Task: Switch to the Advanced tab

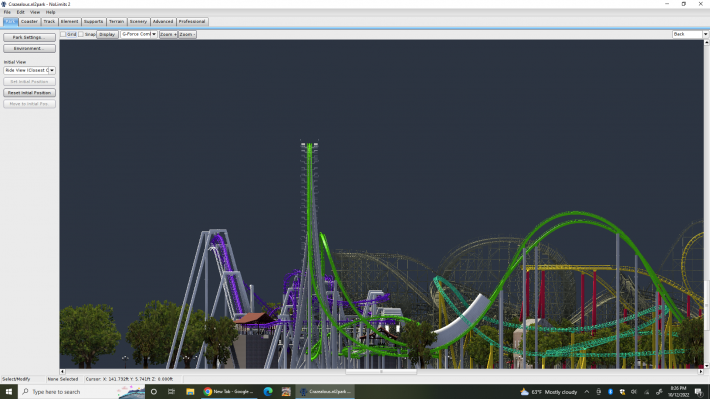Action: (163, 22)
